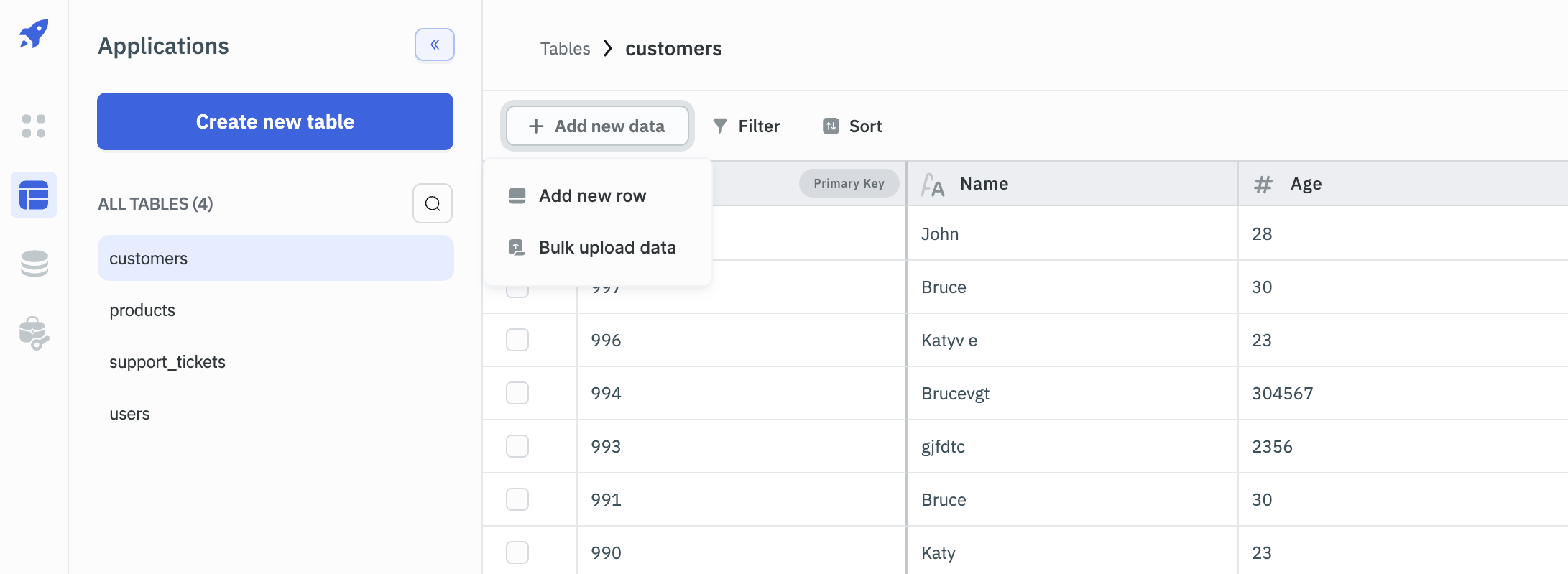Screen dimensions: 1568x574
Task: Collapse the Applications sidebar panel
Action: point(435,45)
